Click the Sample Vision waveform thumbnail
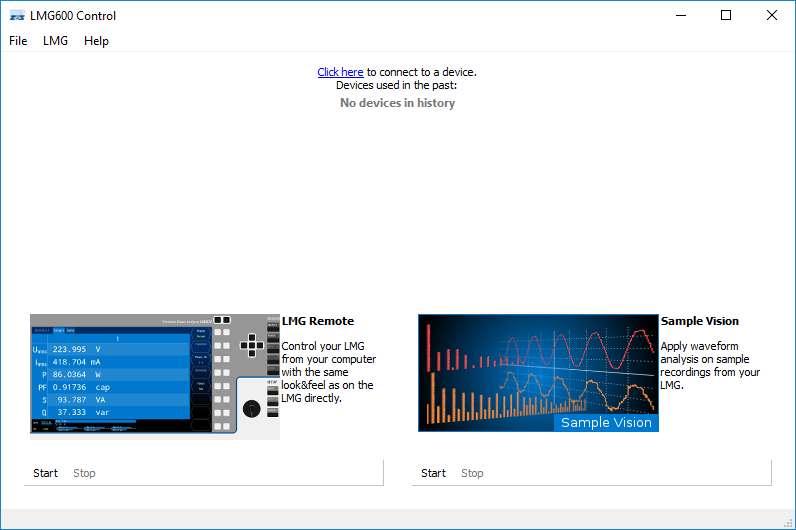The width and height of the screenshot is (796, 530). coord(538,373)
